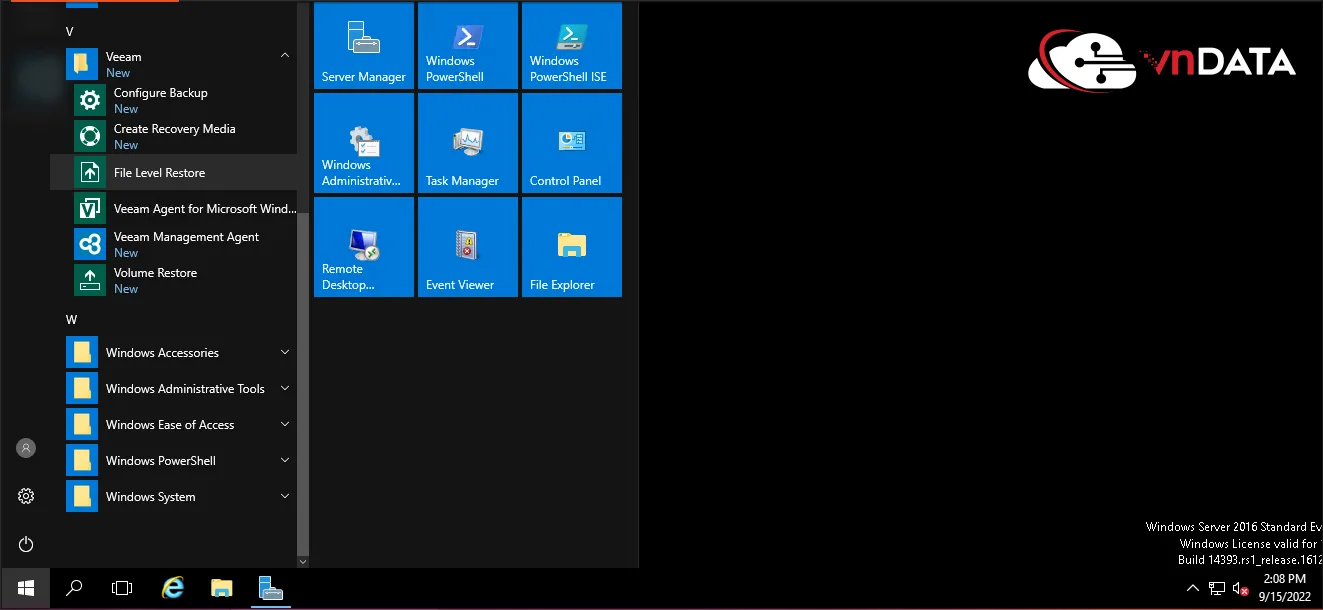Show hidden system tray icons

pos(1192,588)
